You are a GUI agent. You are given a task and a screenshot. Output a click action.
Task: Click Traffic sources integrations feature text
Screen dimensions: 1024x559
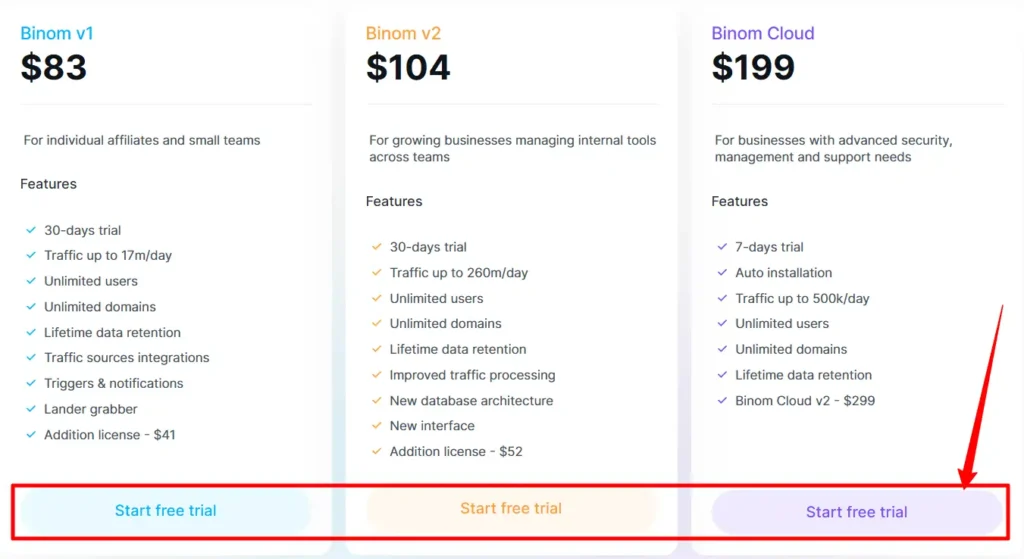(x=127, y=358)
